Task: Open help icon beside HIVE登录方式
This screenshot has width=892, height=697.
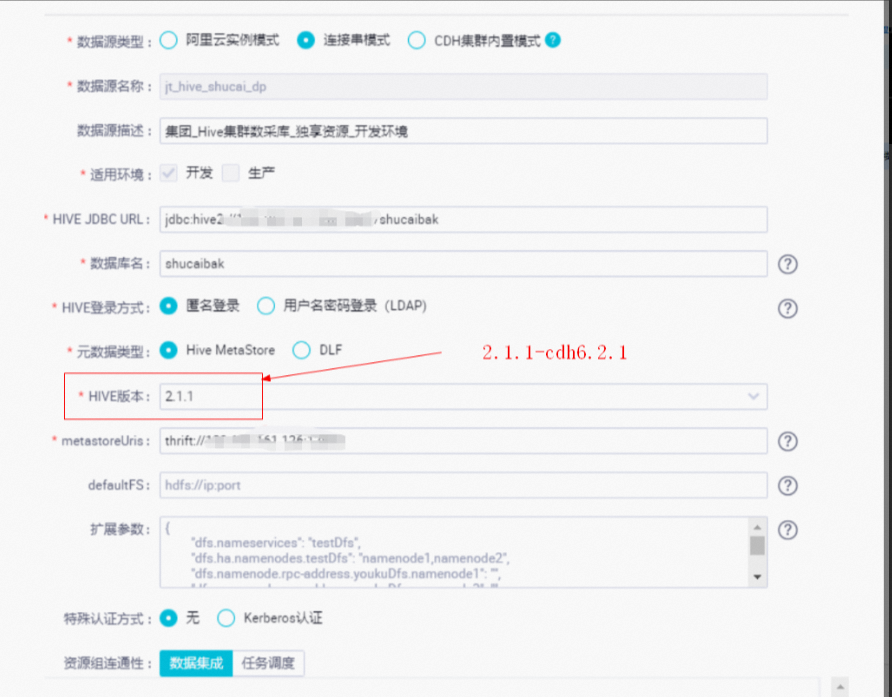Action: [x=787, y=308]
